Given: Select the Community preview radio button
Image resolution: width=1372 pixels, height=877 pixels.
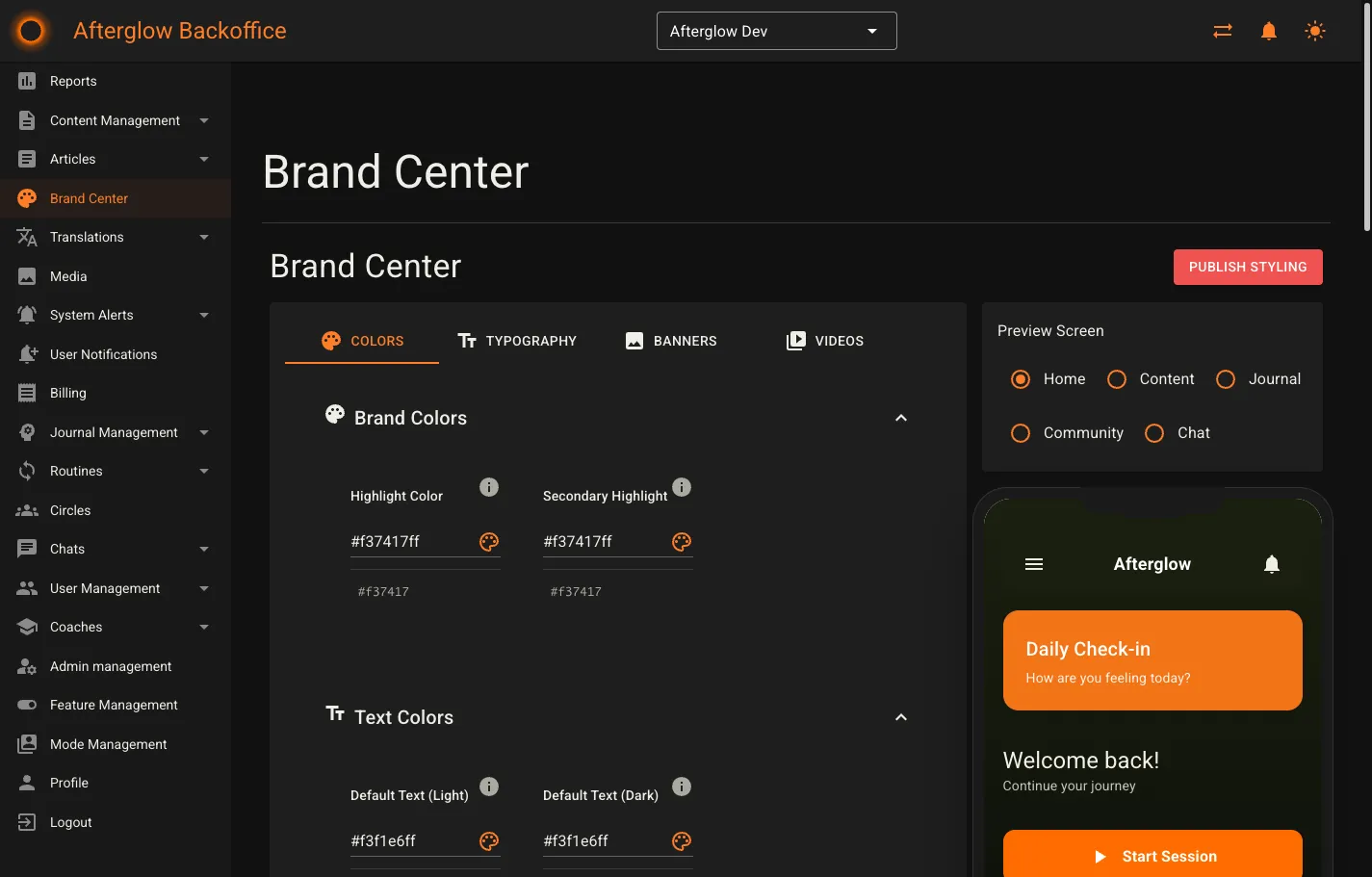Looking at the screenshot, I should tap(1020, 432).
